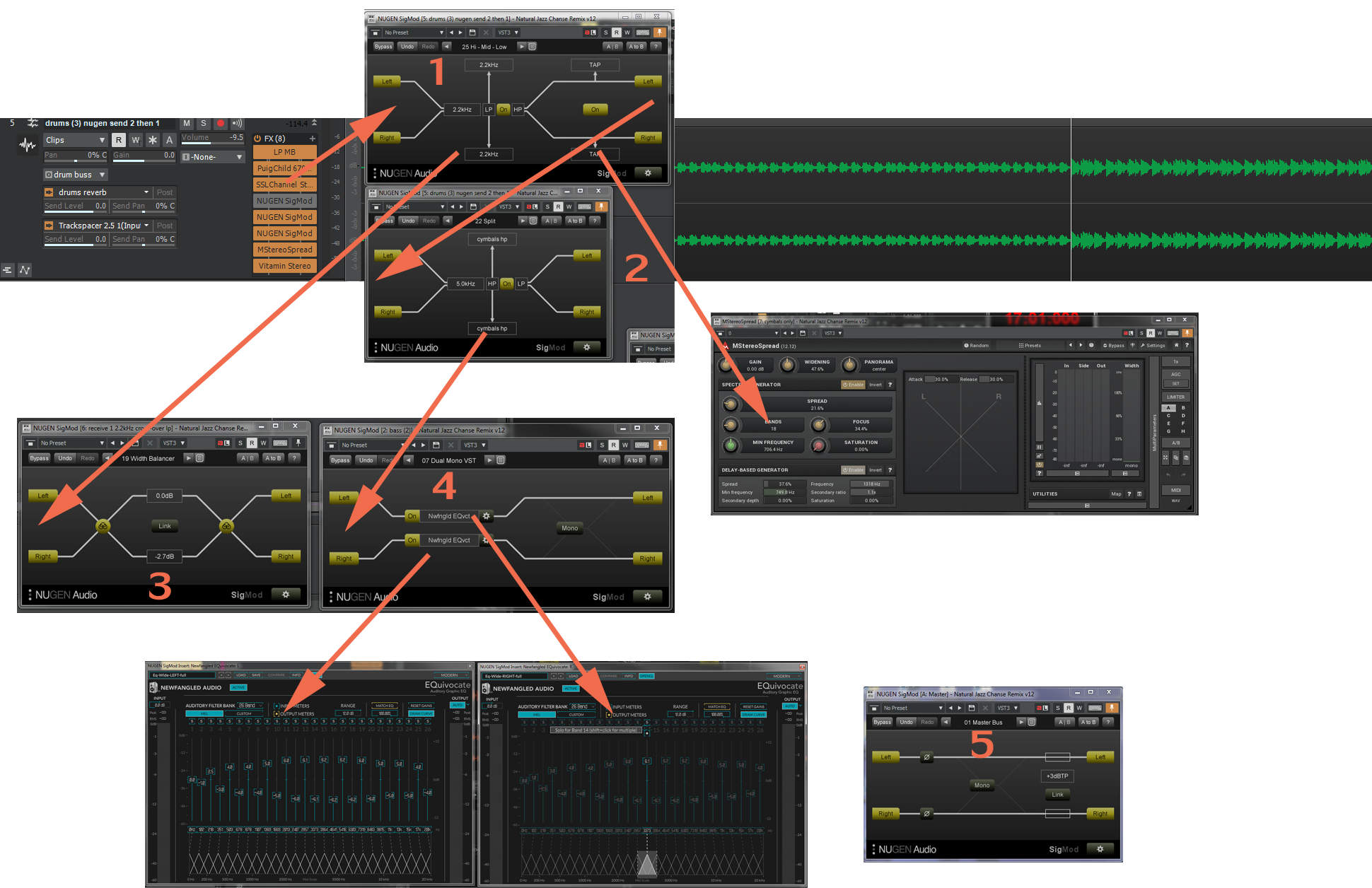The width and height of the screenshot is (1372, 888).
Task: Click top TAP module in SigMod window 1
Action: tap(595, 65)
